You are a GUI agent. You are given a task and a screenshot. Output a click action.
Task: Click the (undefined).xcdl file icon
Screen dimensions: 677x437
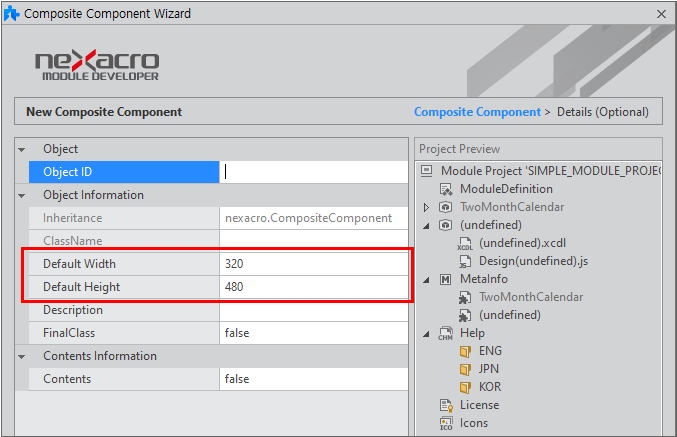(465, 243)
